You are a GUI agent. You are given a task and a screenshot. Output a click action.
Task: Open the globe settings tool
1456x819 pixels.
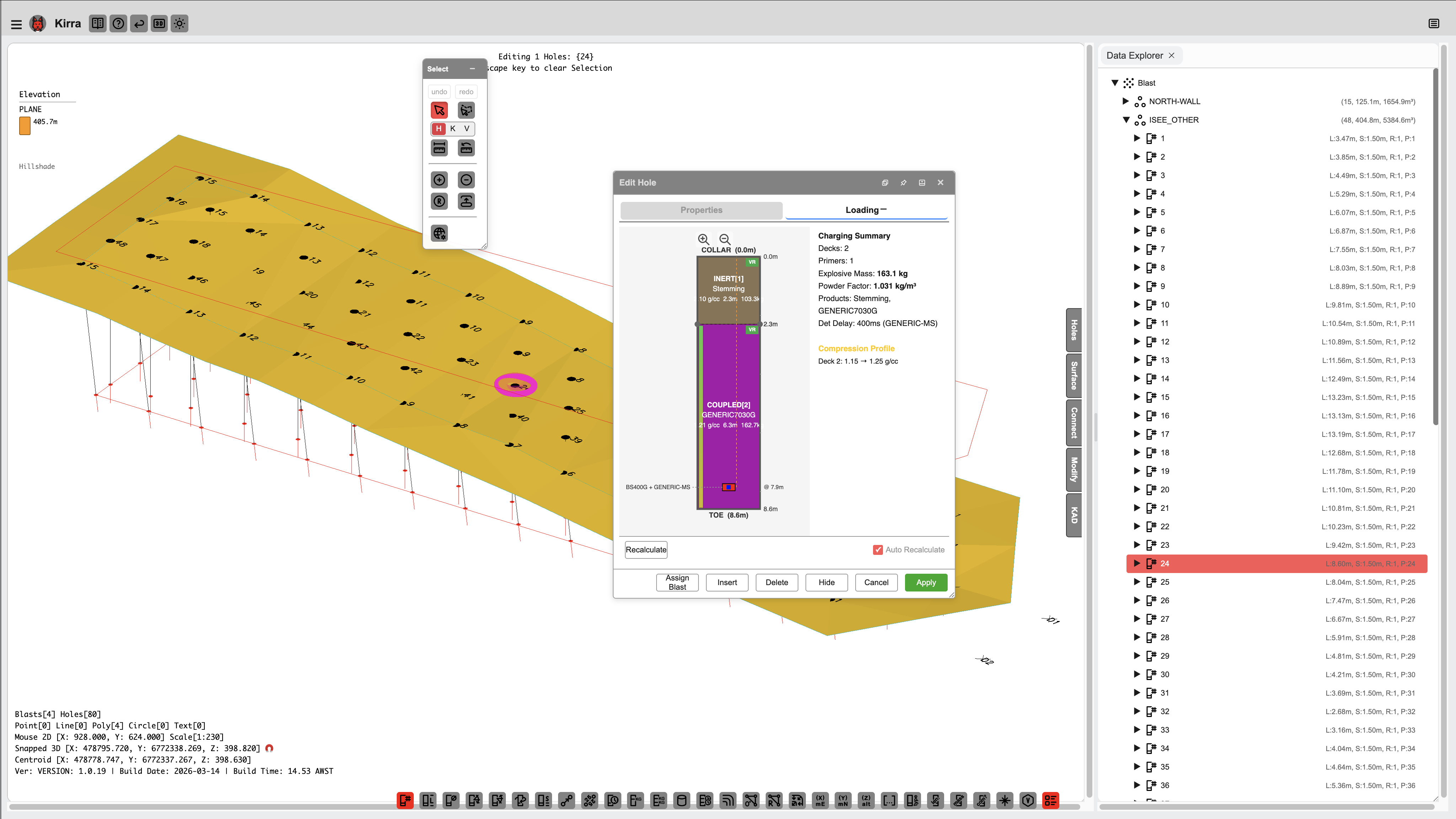[x=439, y=233]
